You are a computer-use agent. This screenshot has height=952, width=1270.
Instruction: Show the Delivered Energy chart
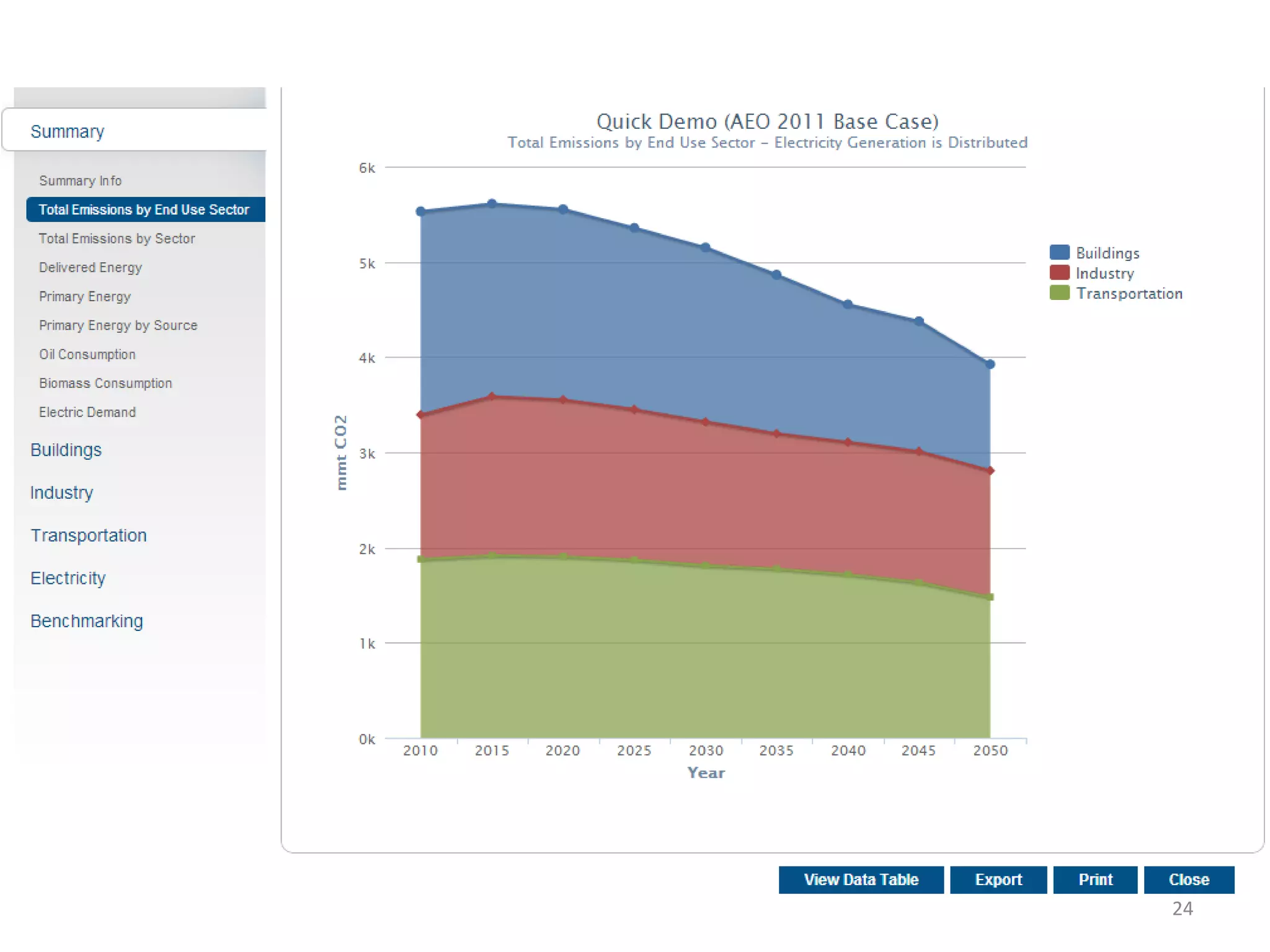(91, 267)
